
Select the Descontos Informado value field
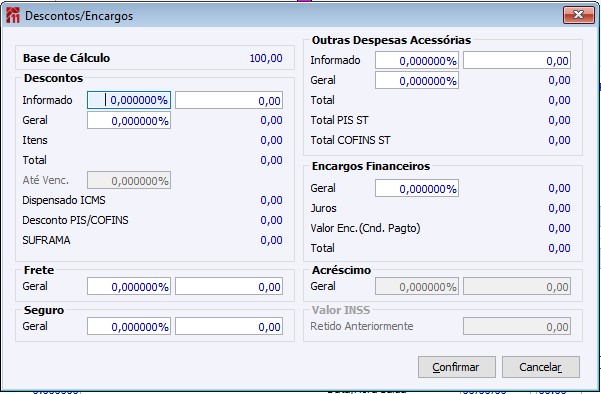pyautogui.click(x=229, y=100)
